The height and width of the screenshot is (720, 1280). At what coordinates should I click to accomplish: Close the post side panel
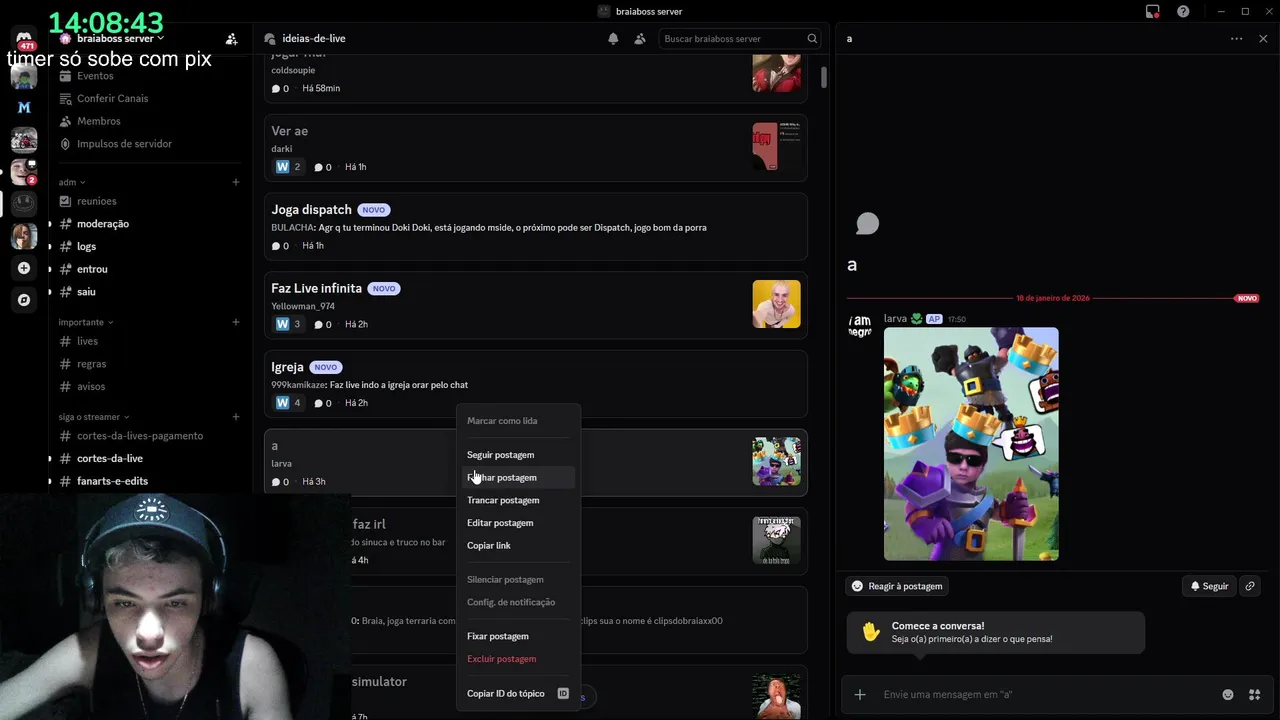point(1263,39)
